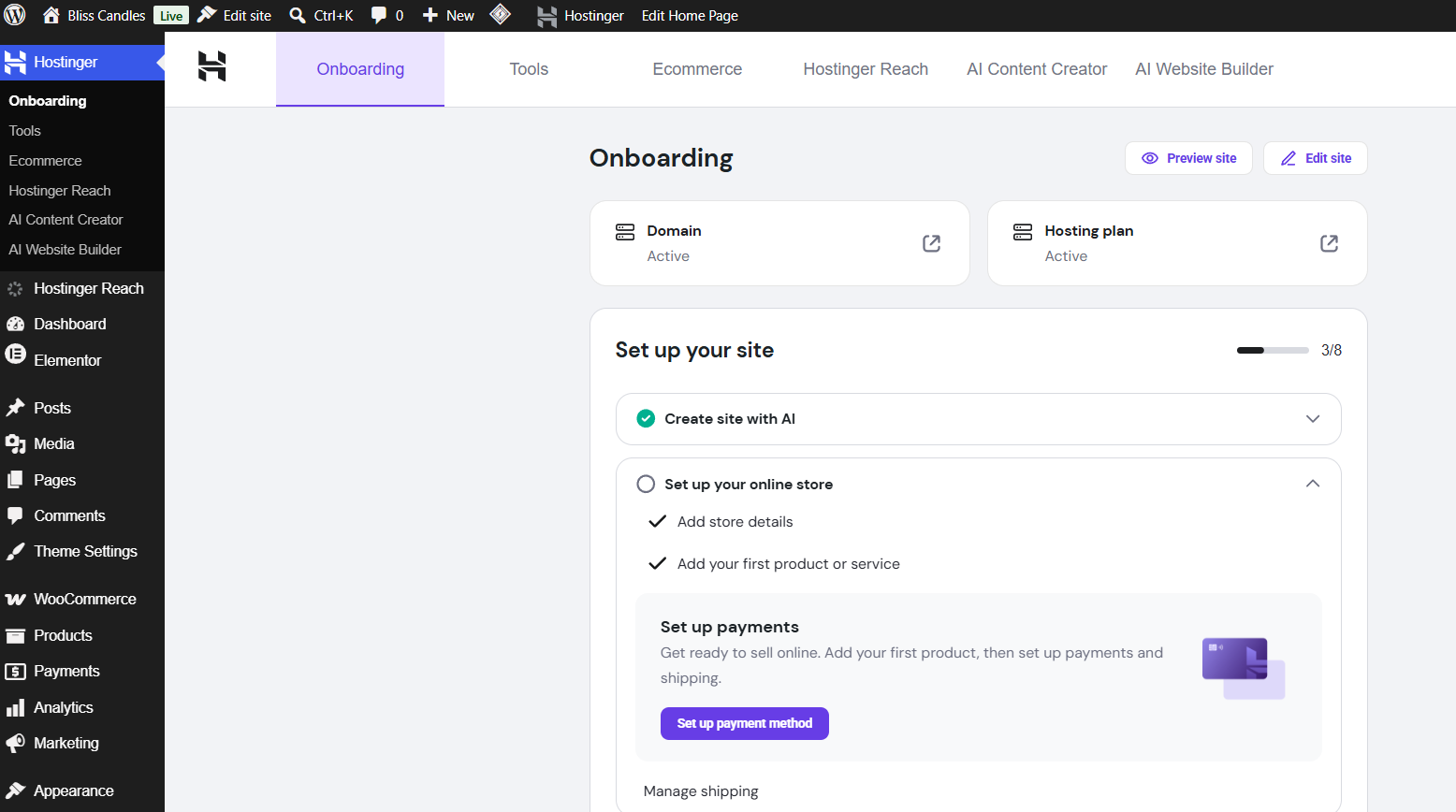Click the Products sidebar icon
This screenshot has width=1456, height=812.
pyautogui.click(x=15, y=636)
